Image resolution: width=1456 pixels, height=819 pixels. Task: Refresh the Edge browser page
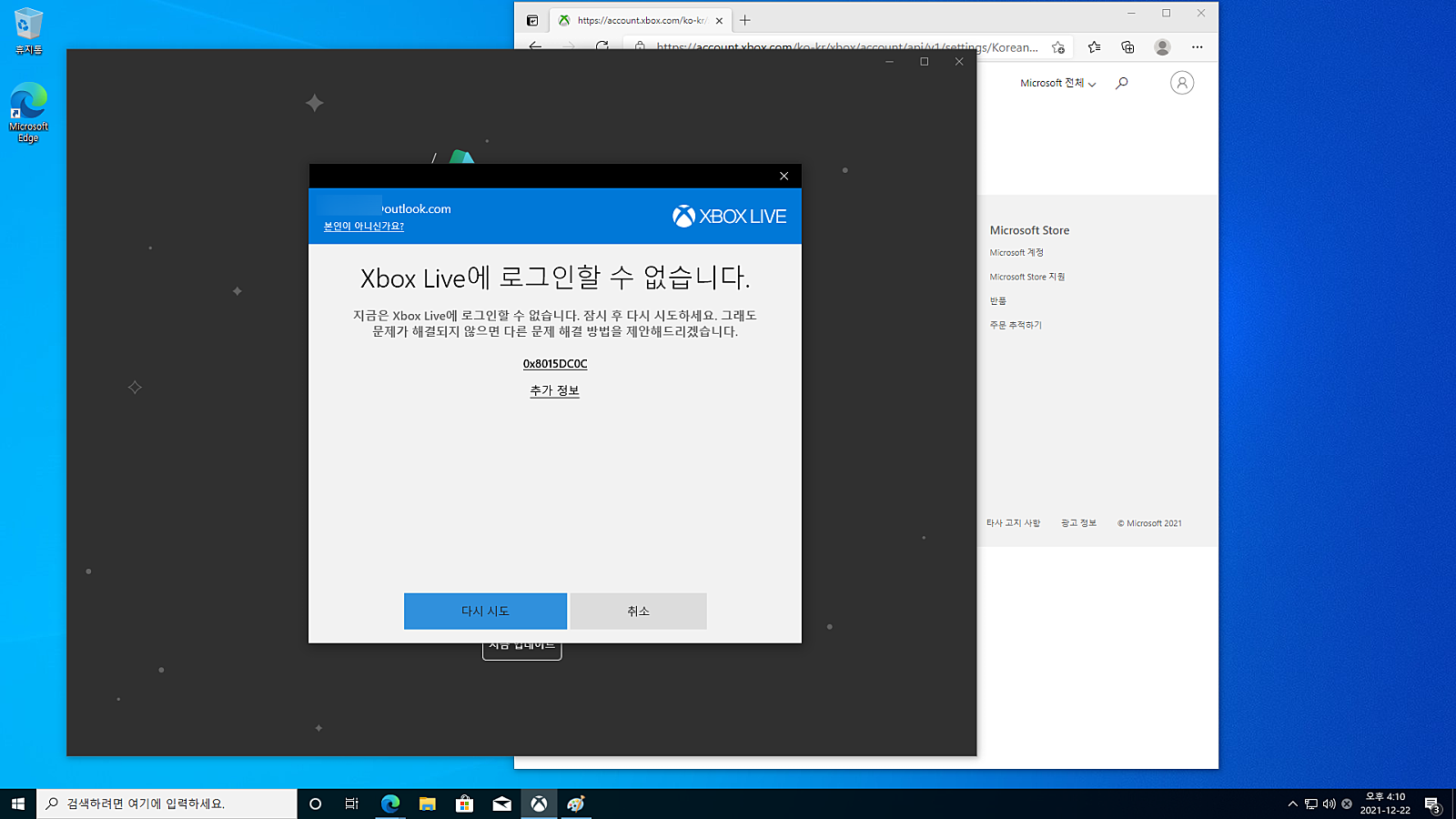(602, 47)
